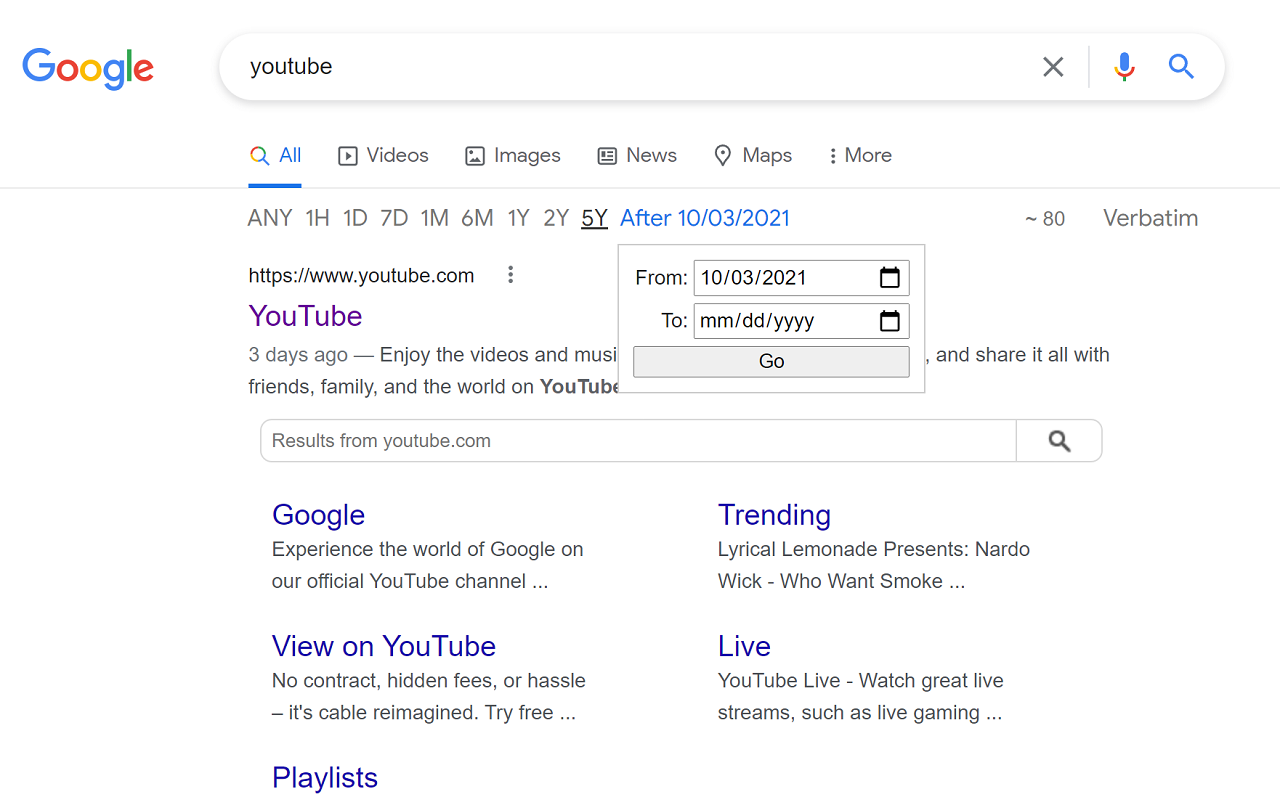The height and width of the screenshot is (800, 1280).
Task: Click 'Experience the world of Google on' text
Action: 427,550
